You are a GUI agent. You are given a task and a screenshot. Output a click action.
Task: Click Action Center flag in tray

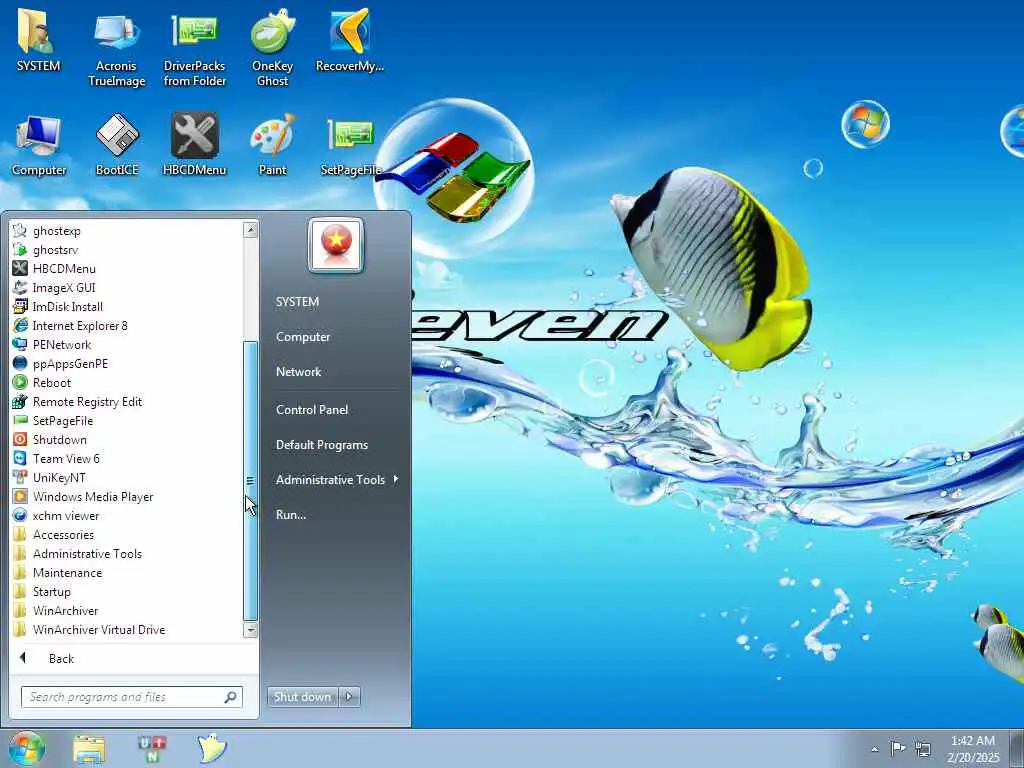899,749
